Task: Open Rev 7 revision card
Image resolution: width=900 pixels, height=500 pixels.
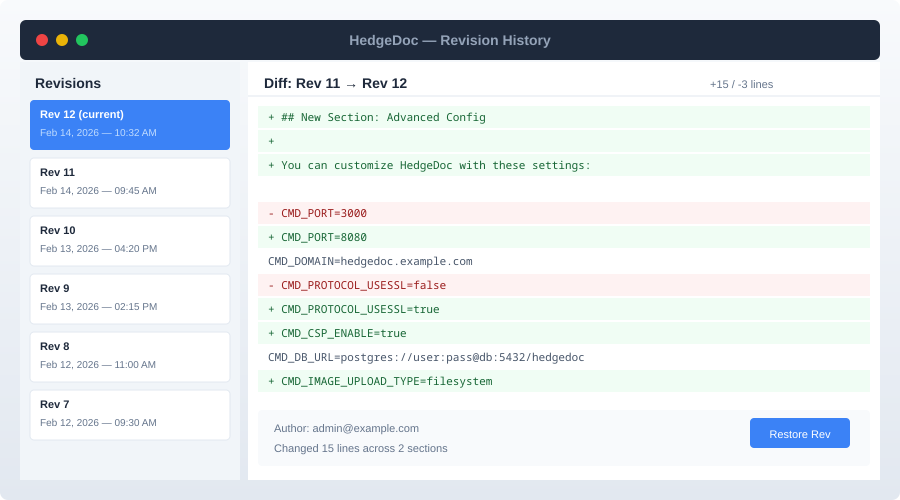Action: [130, 415]
